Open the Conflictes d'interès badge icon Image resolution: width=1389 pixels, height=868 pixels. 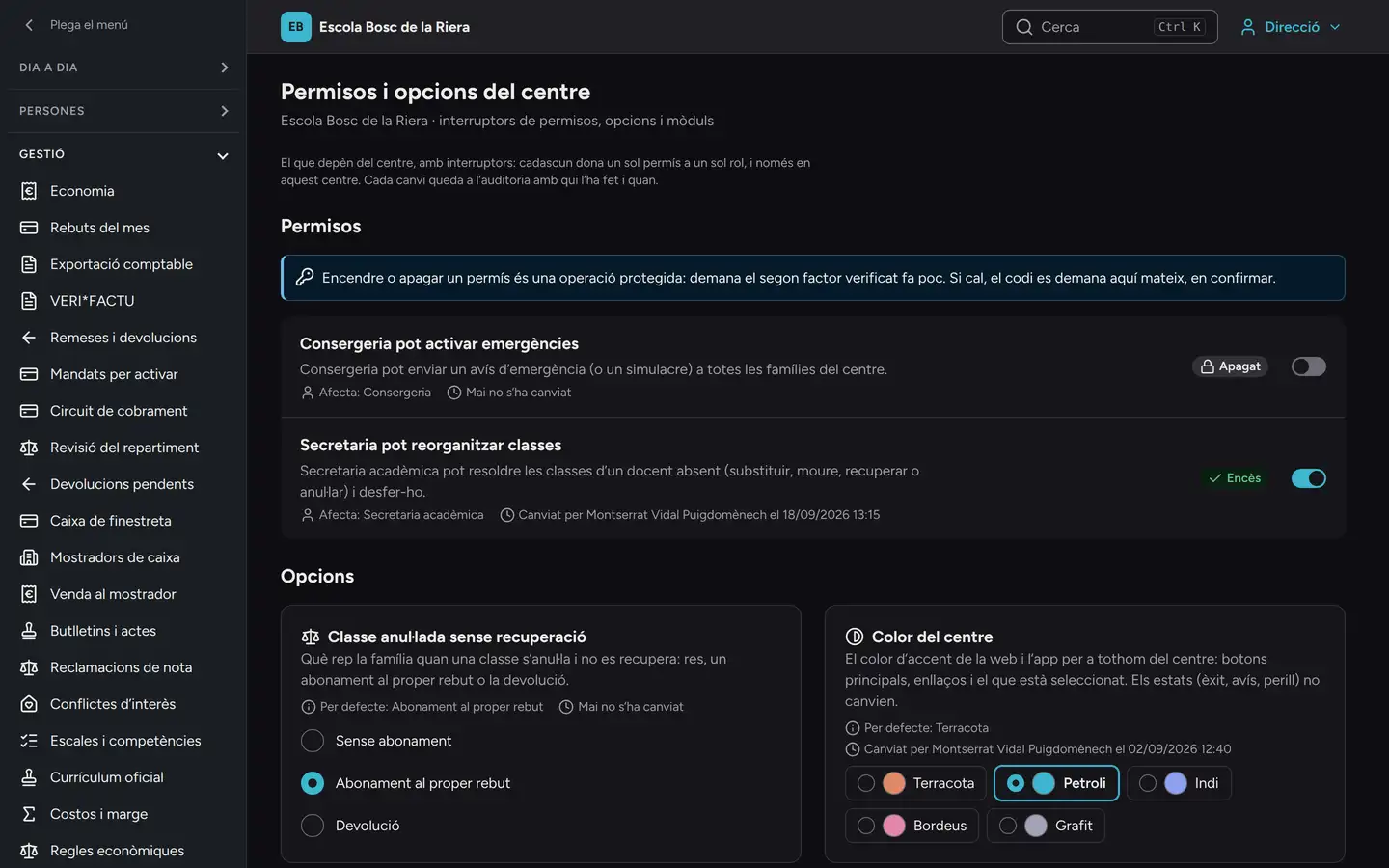click(x=29, y=704)
